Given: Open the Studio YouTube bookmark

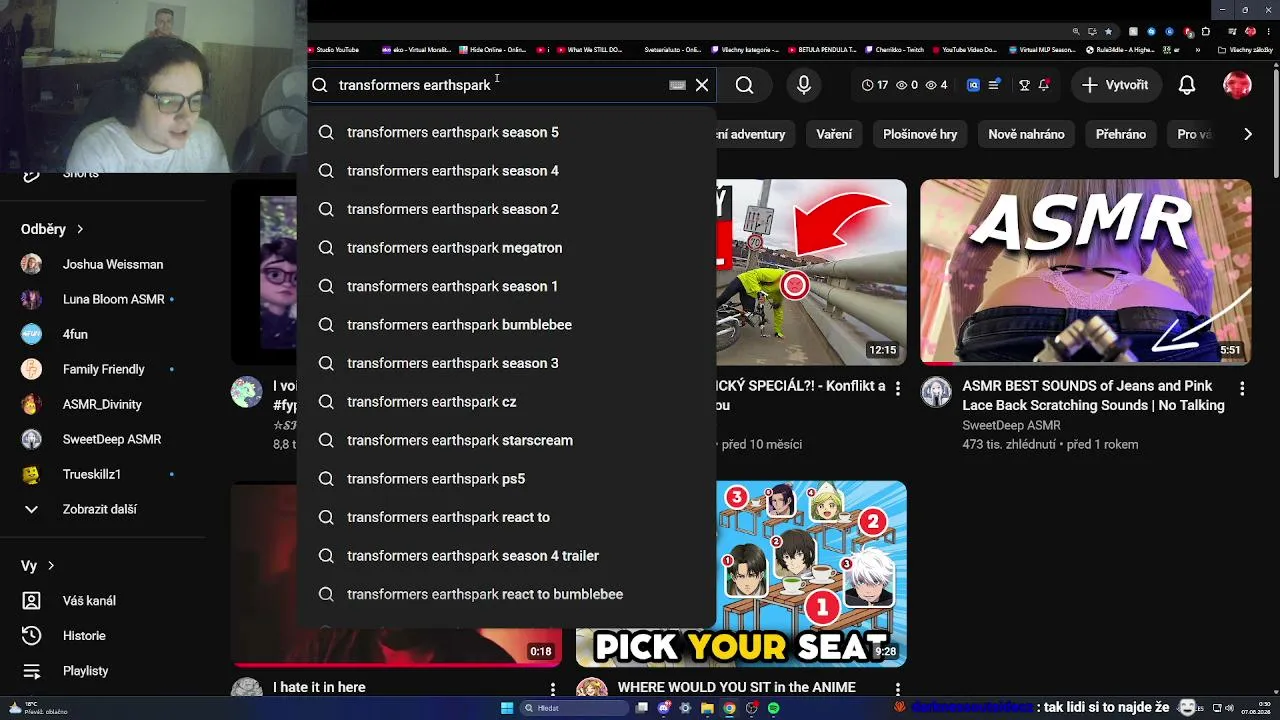Looking at the screenshot, I should pos(334,50).
